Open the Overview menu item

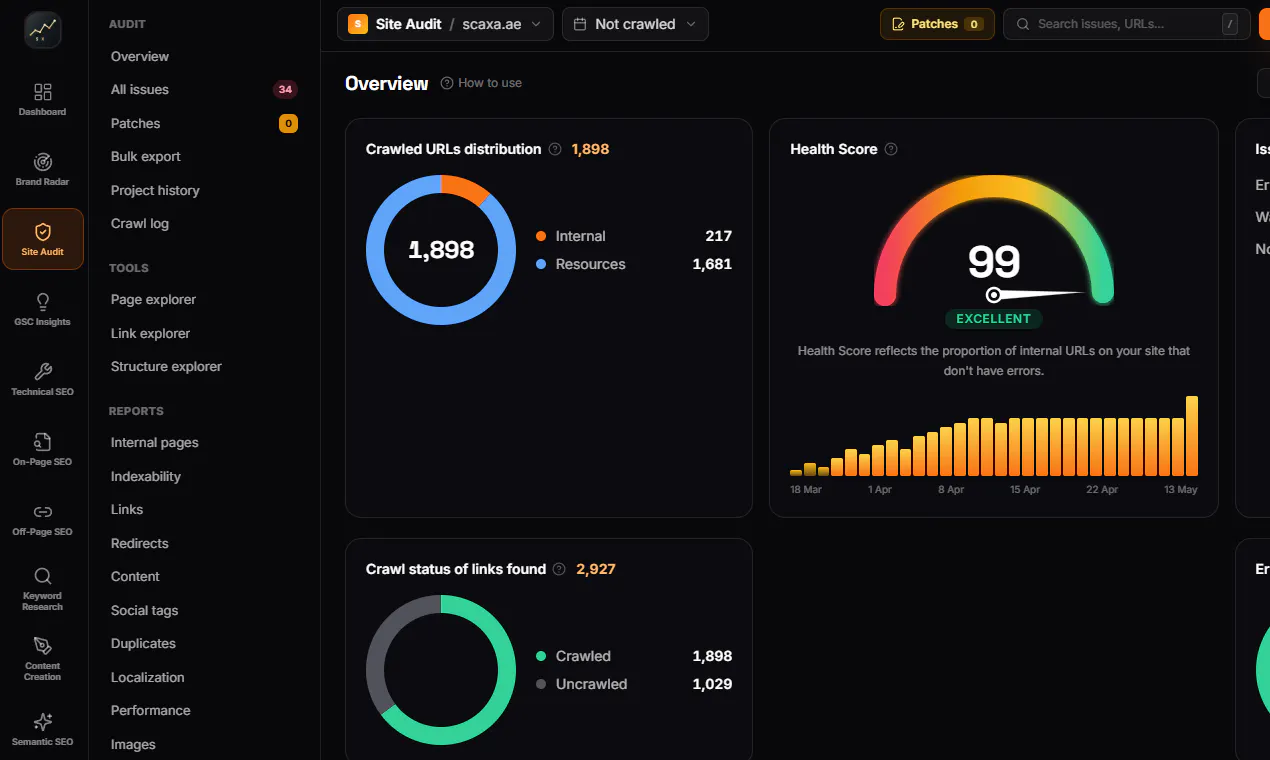point(140,56)
